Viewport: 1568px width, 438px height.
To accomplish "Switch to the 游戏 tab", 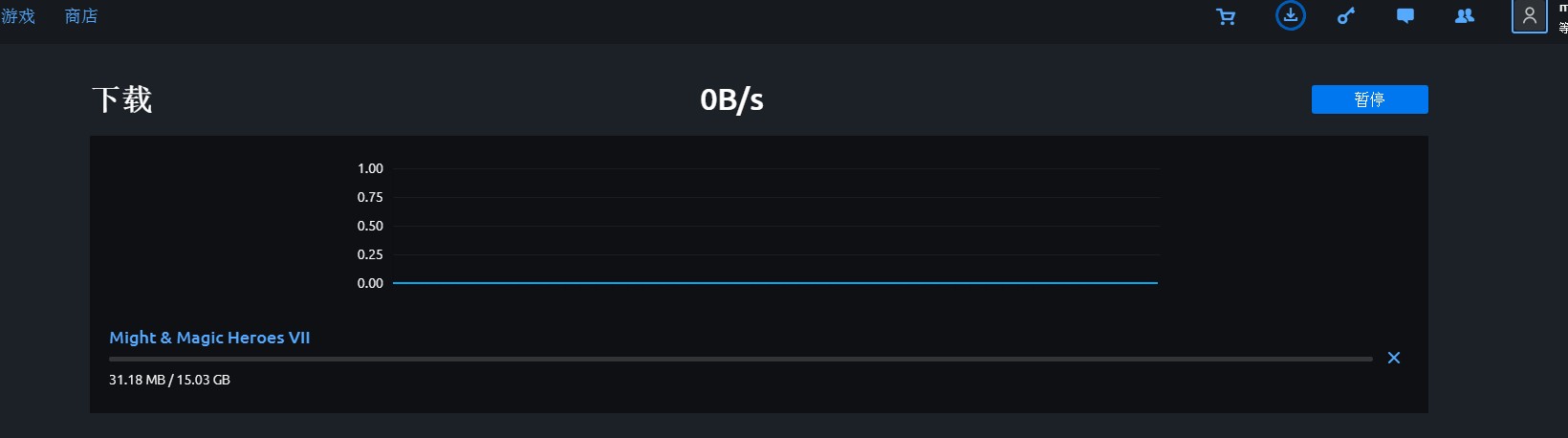I will pos(18,16).
